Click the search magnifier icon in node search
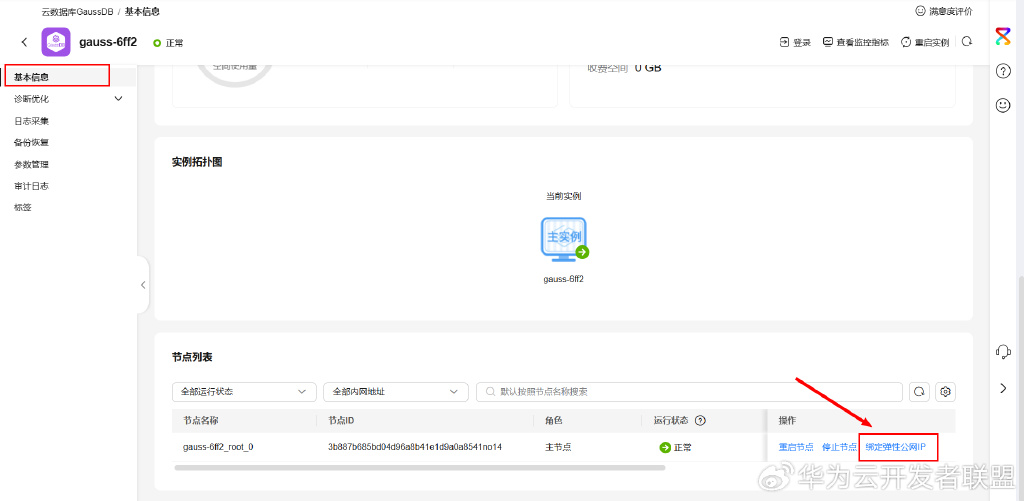The height and width of the screenshot is (501, 1024). tap(490, 392)
